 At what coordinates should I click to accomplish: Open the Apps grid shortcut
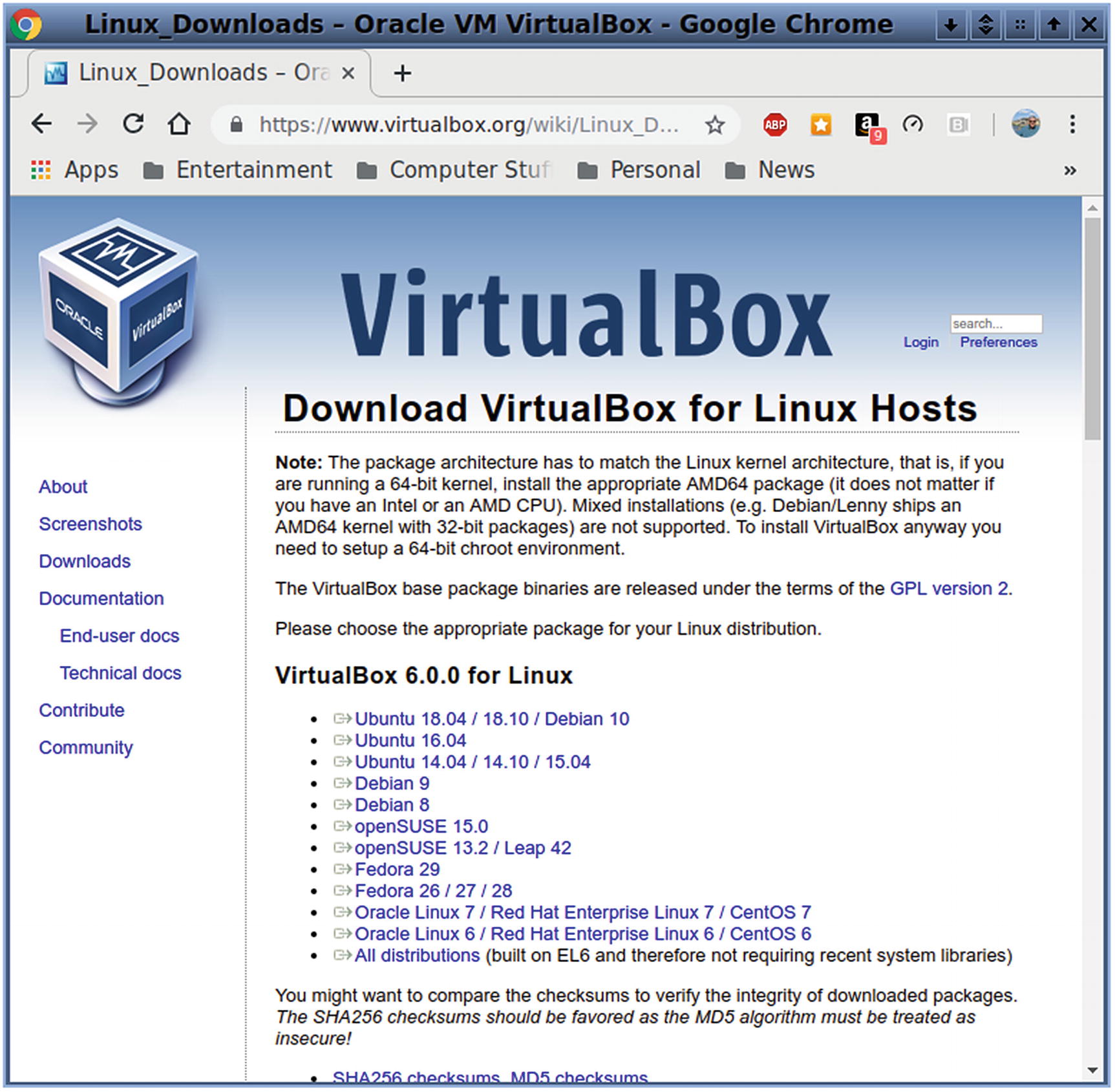pyautogui.click(x=74, y=170)
